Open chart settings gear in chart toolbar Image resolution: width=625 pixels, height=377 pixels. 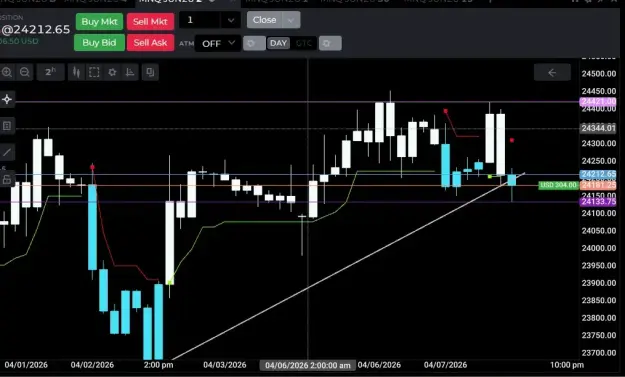(112, 72)
